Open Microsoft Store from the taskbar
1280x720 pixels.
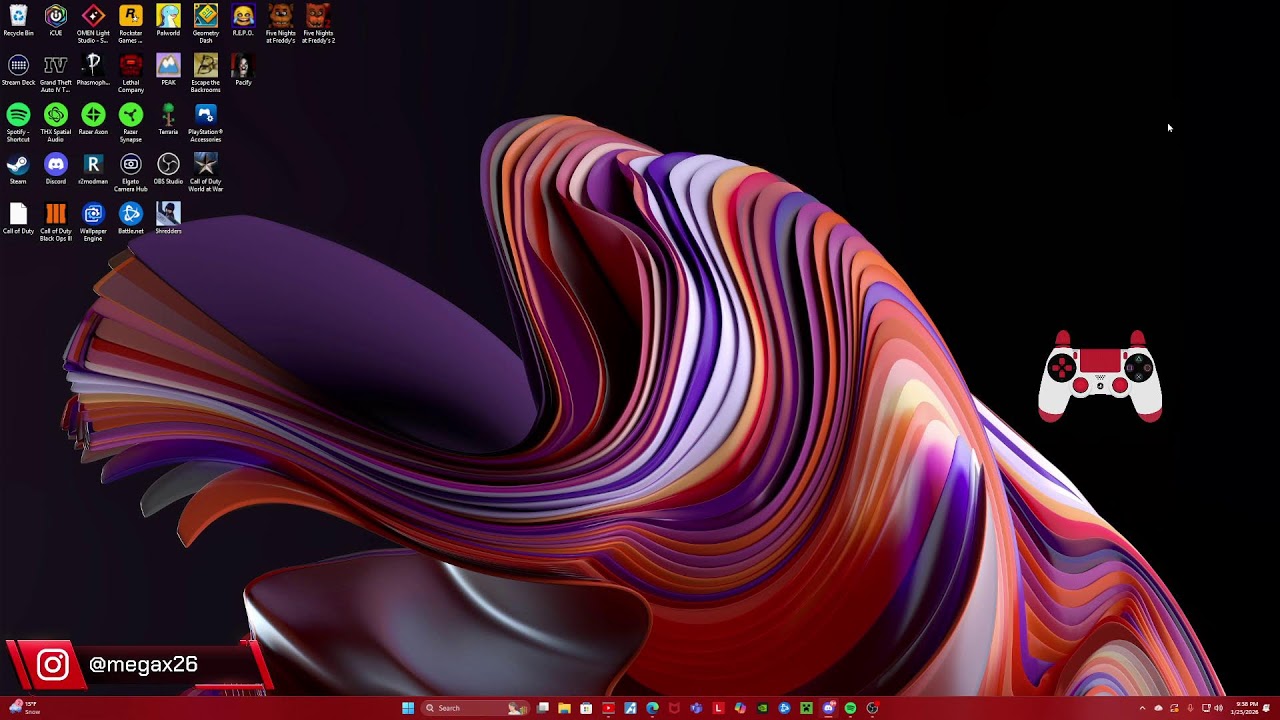[x=586, y=708]
